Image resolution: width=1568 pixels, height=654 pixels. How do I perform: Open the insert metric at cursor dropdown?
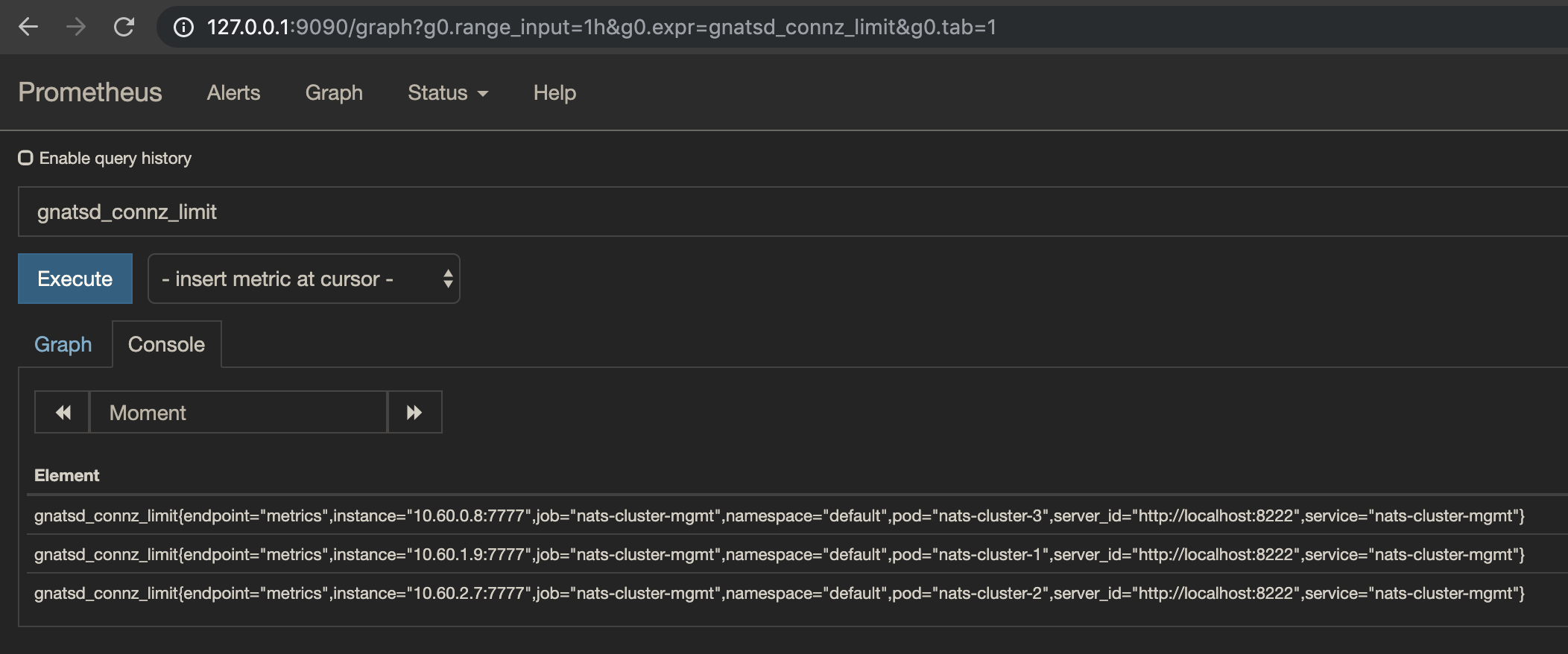click(303, 279)
